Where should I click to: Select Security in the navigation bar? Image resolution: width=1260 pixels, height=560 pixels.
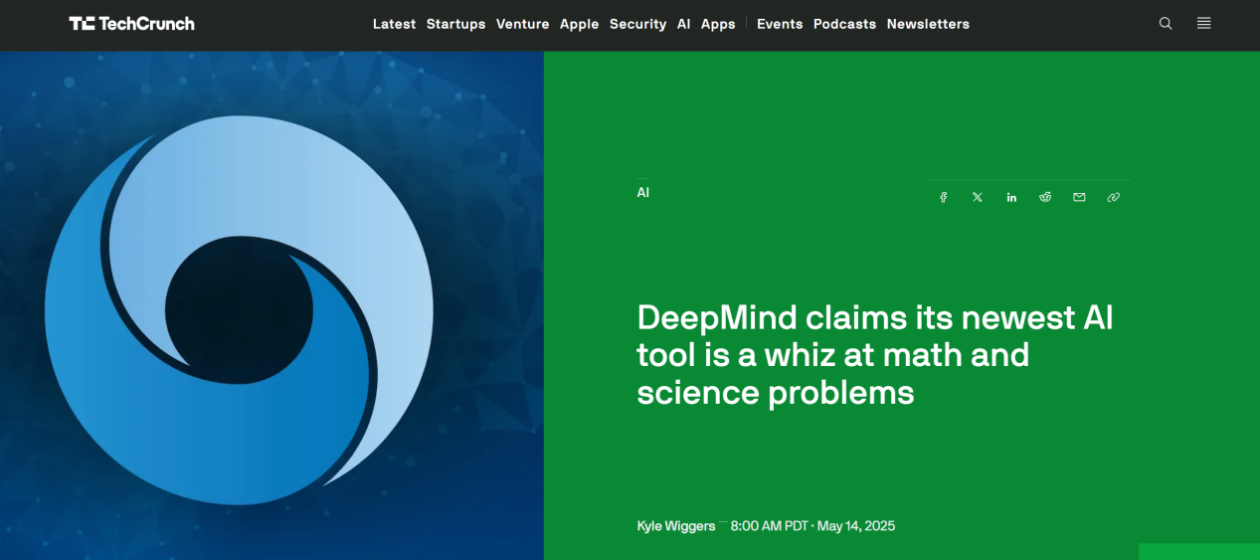638,24
